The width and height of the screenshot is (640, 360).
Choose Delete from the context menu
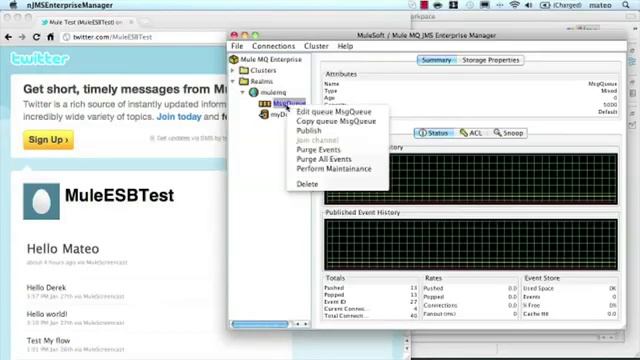(x=307, y=184)
